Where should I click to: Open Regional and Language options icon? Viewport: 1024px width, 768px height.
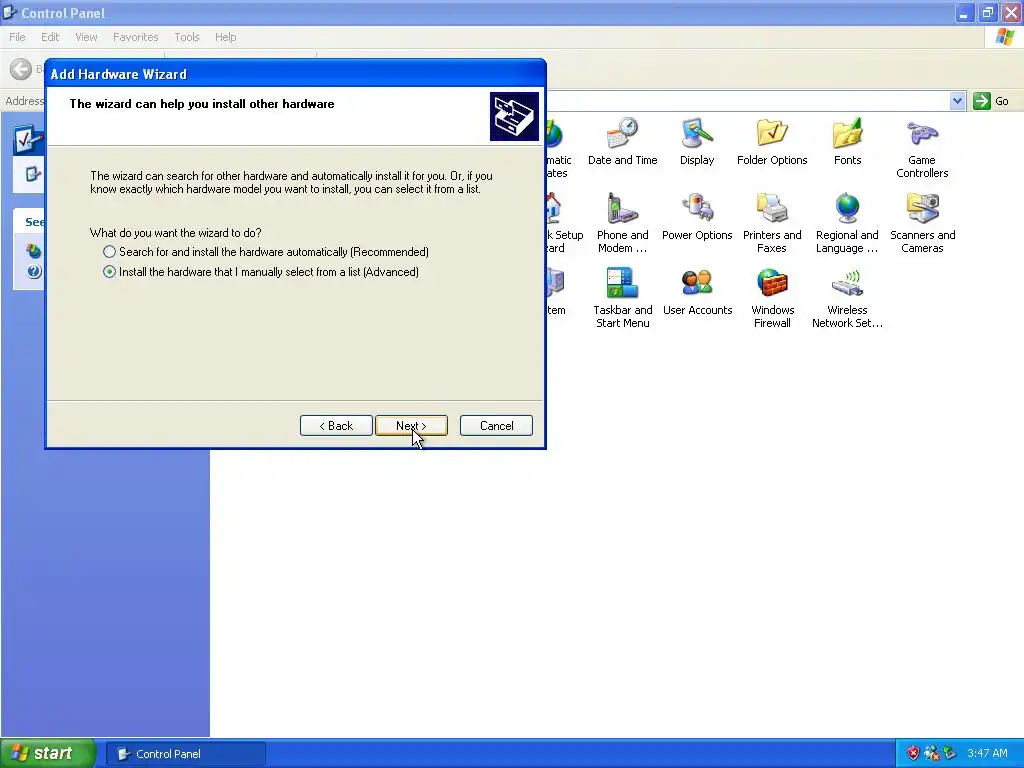[x=847, y=223]
